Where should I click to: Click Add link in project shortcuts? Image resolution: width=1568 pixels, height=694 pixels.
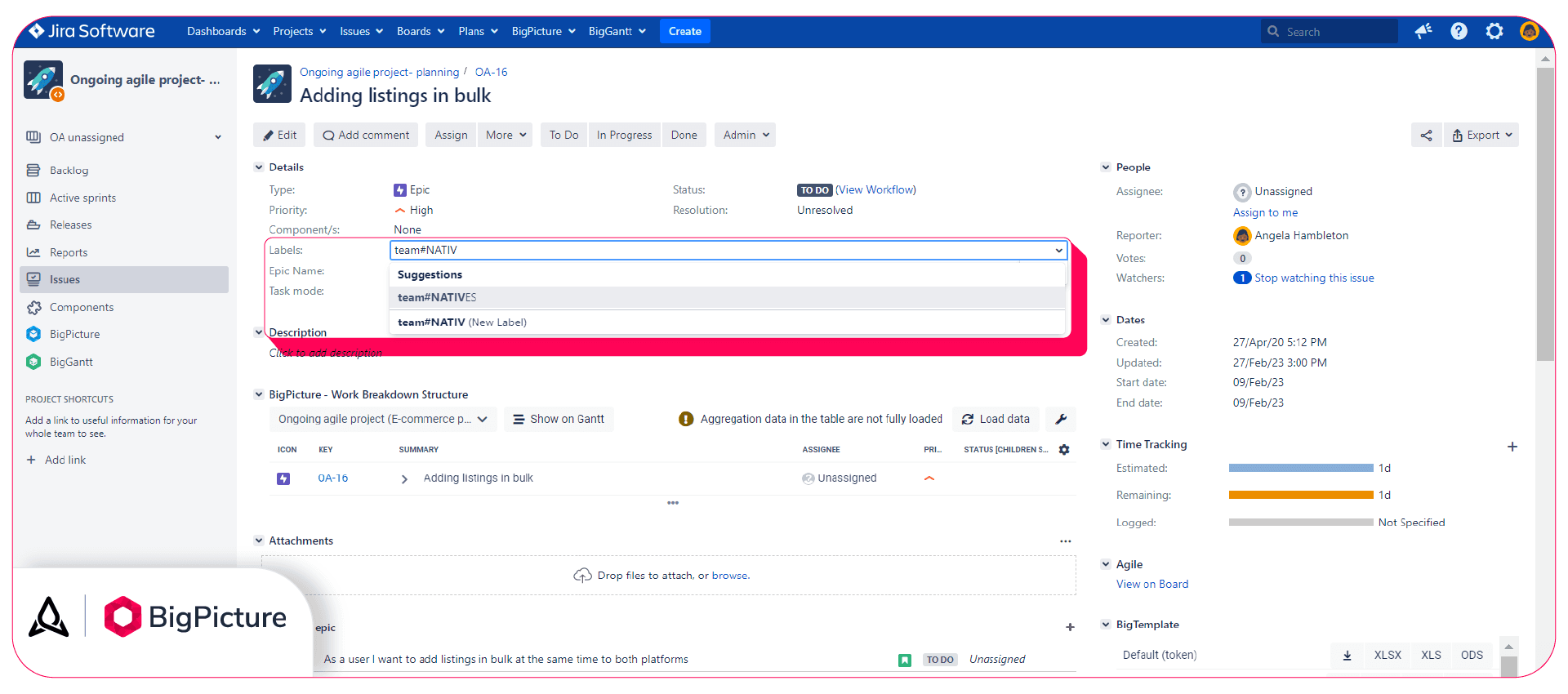56,460
